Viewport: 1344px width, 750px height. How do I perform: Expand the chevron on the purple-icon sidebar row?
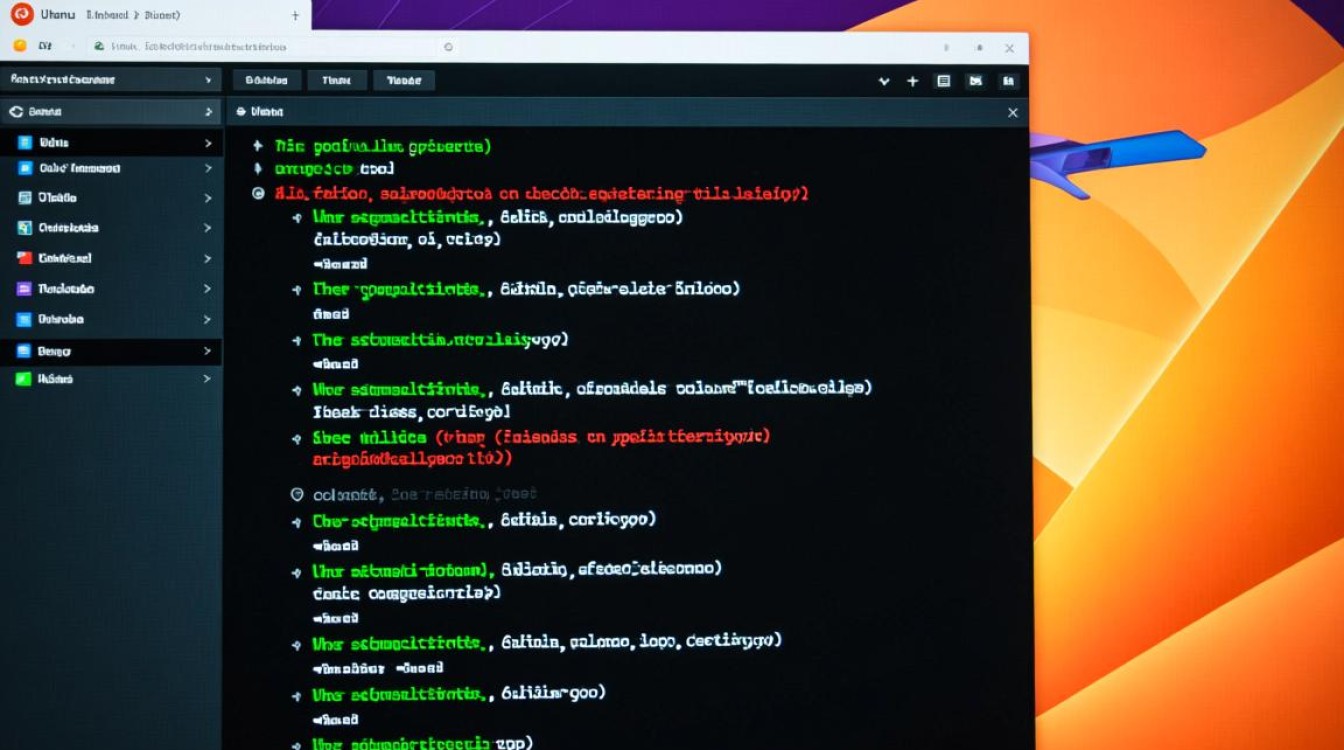(x=208, y=289)
